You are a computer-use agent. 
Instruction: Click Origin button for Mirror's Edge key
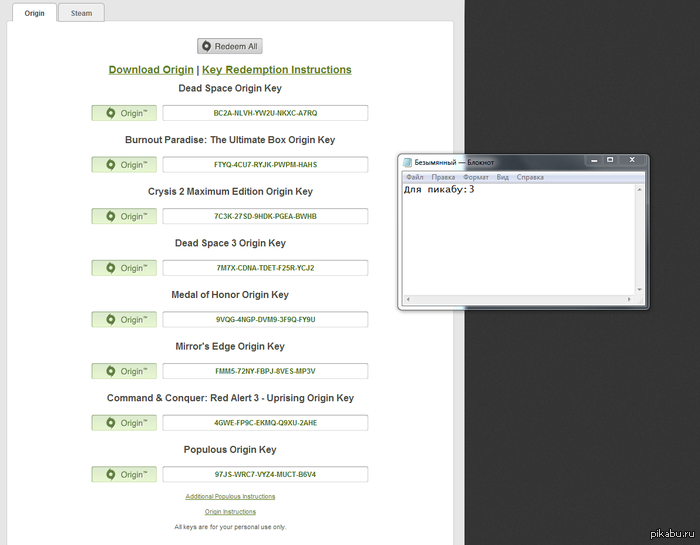tap(124, 371)
